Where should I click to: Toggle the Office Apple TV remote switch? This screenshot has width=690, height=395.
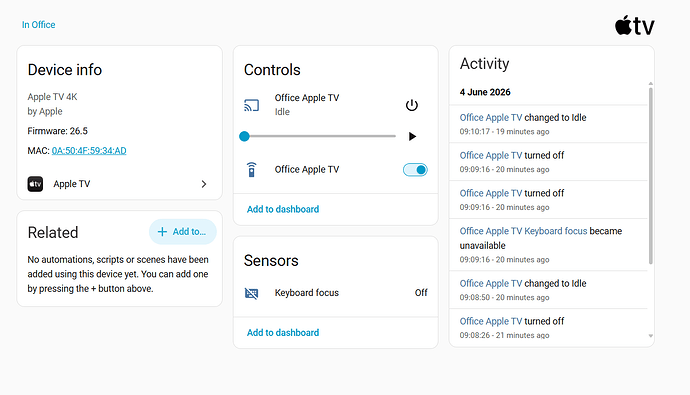(415, 170)
